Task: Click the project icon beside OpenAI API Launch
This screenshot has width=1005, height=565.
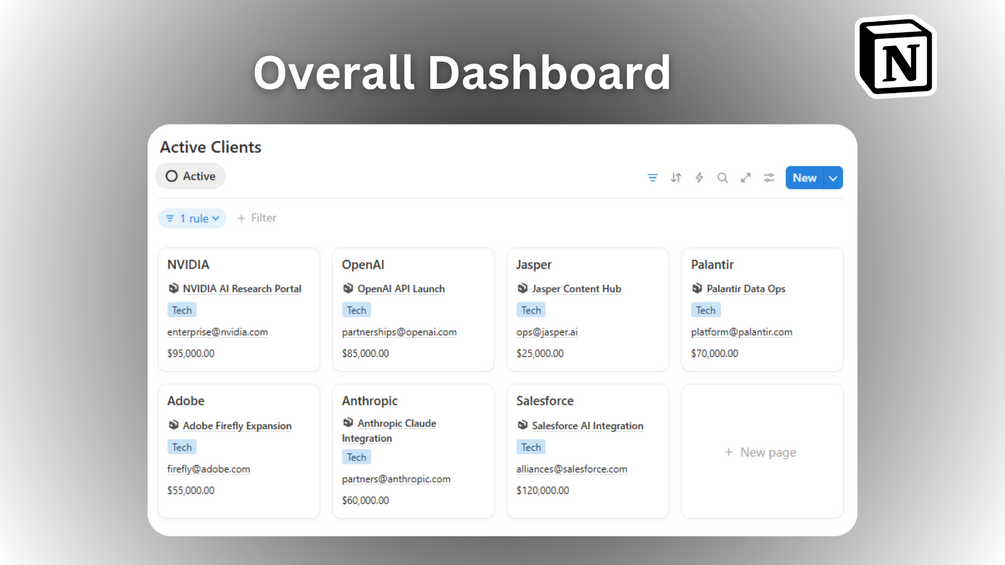Action: pyautogui.click(x=348, y=289)
